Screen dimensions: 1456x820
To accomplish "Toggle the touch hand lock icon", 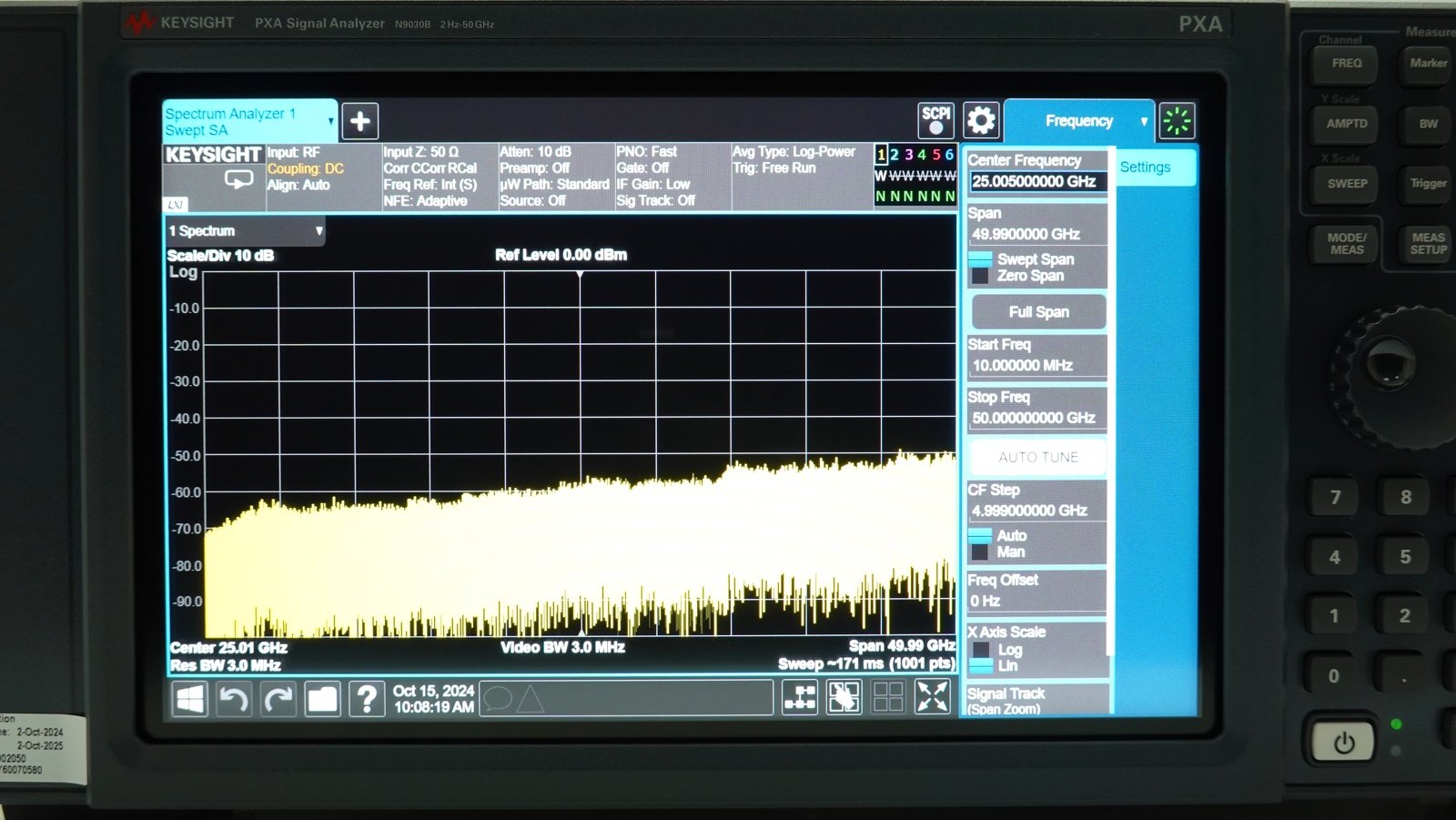I will point(844,698).
